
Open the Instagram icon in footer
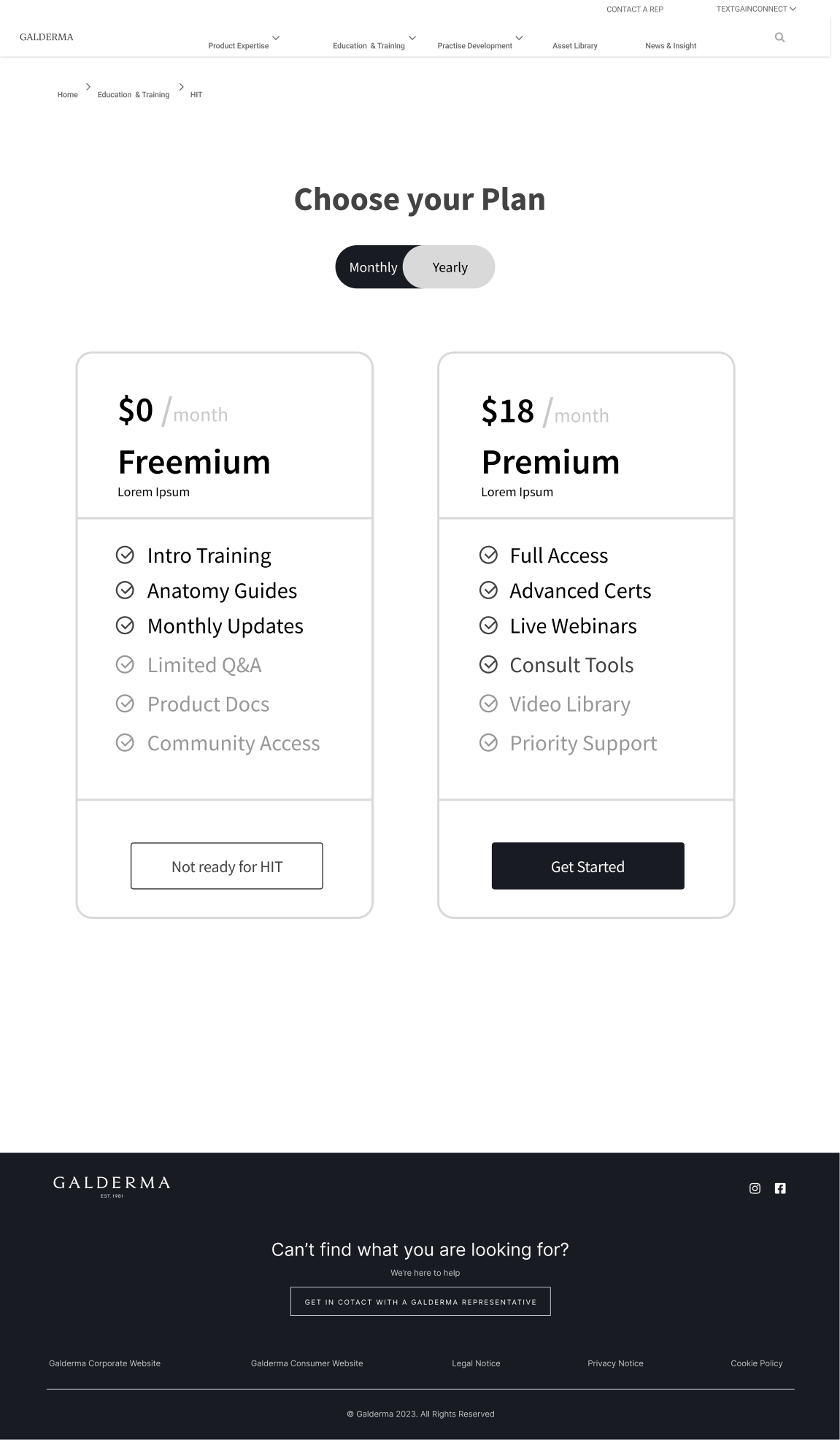(x=755, y=1188)
